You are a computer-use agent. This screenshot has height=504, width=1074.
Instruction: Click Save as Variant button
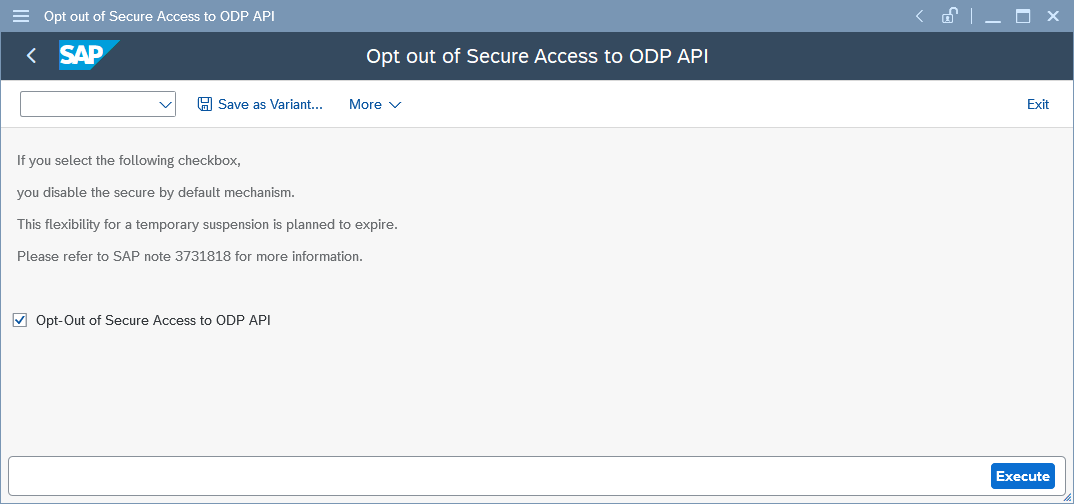[x=260, y=104]
